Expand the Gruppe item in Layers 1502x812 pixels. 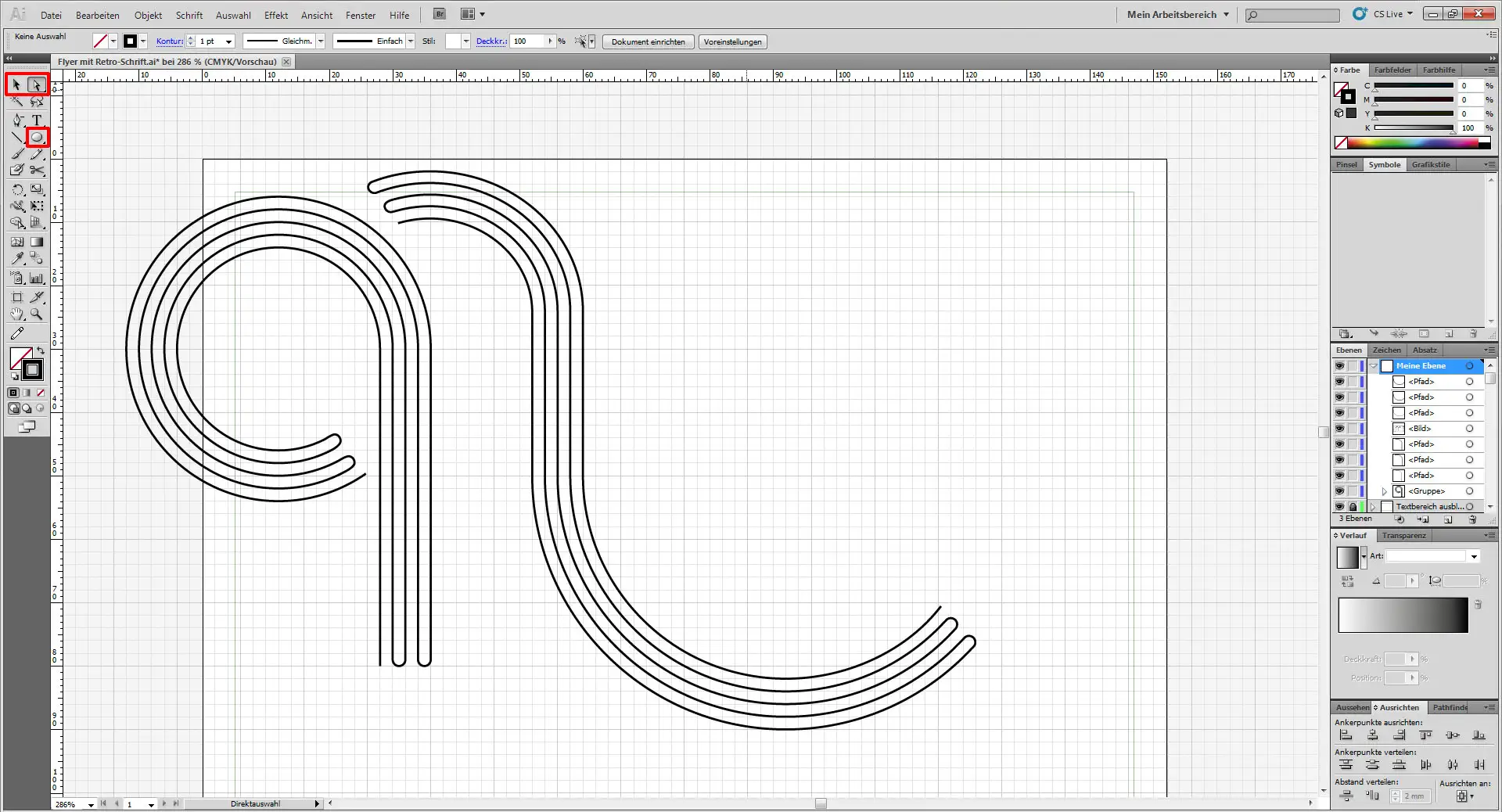click(x=1384, y=491)
